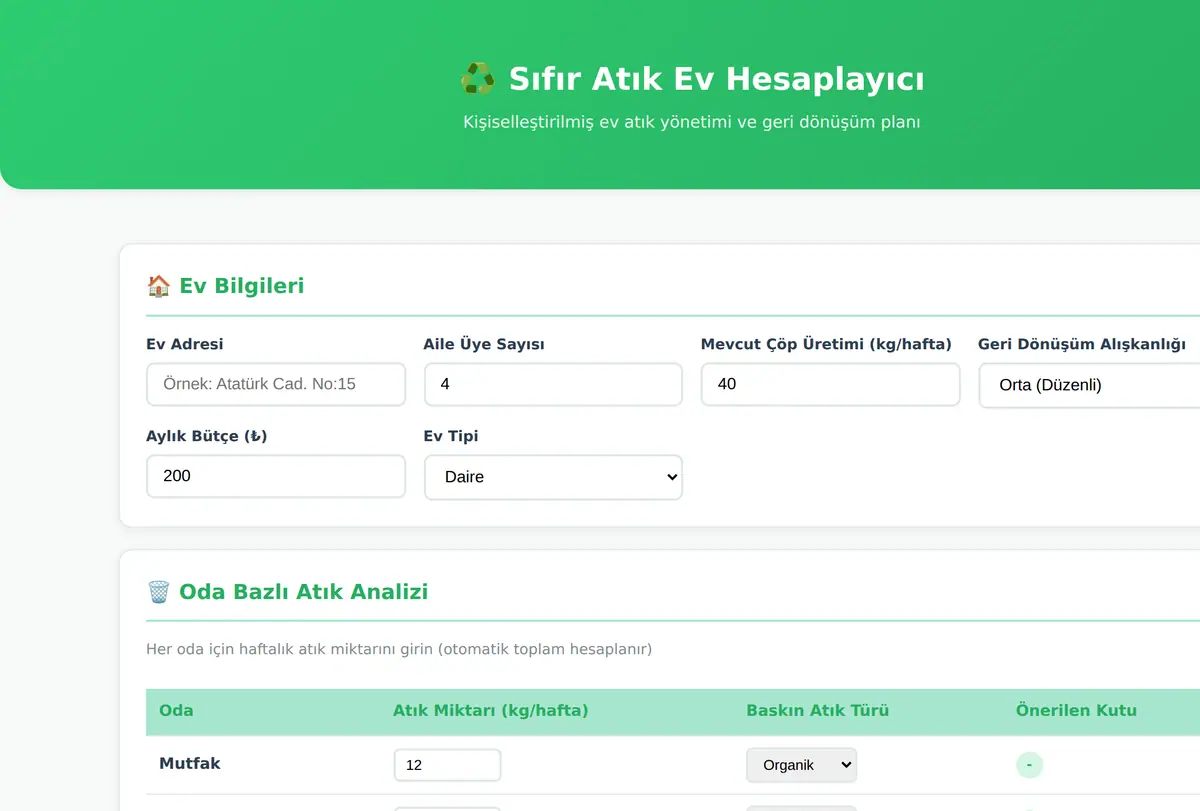Click the Atık Miktarı (kg/hafta) column header
This screenshot has width=1200, height=811.
click(x=490, y=711)
